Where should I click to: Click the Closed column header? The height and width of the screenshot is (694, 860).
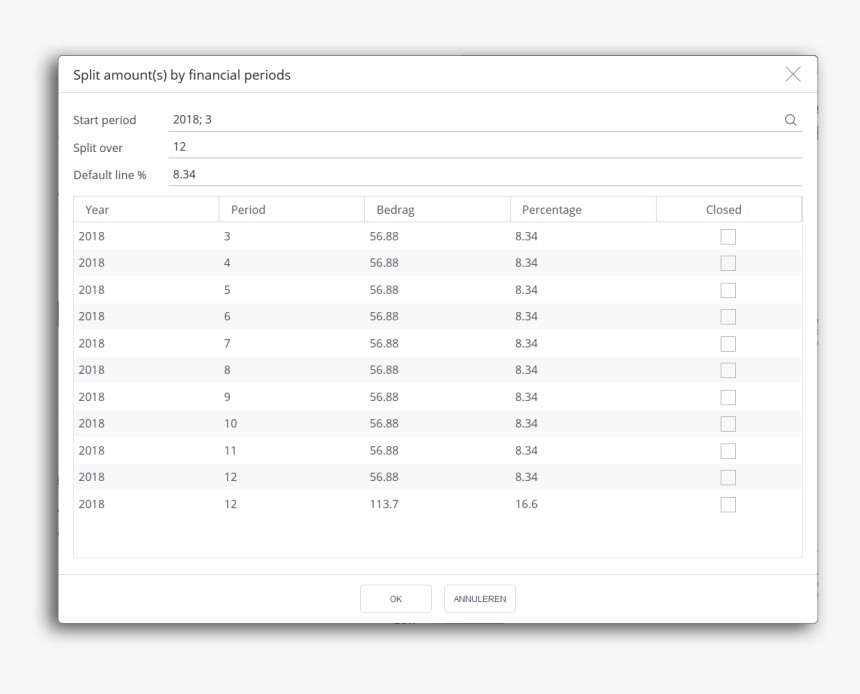729,210
